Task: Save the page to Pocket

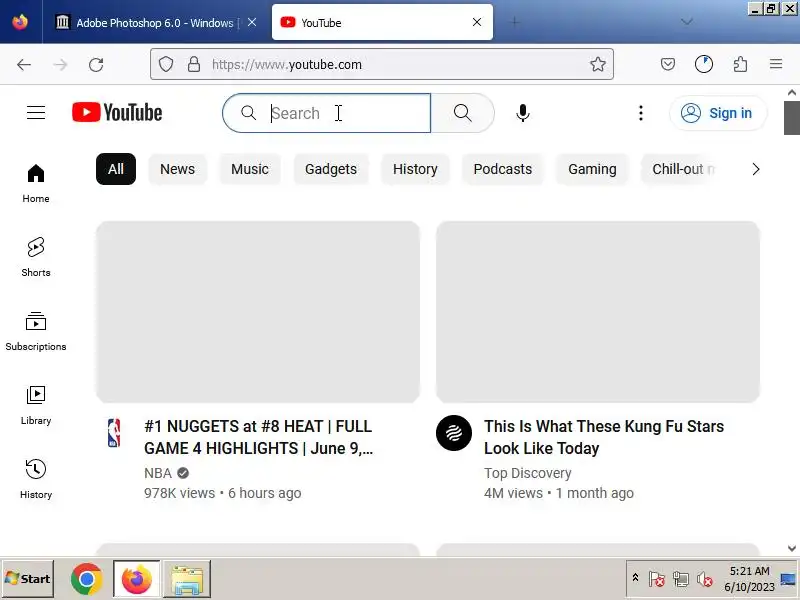Action: click(668, 64)
